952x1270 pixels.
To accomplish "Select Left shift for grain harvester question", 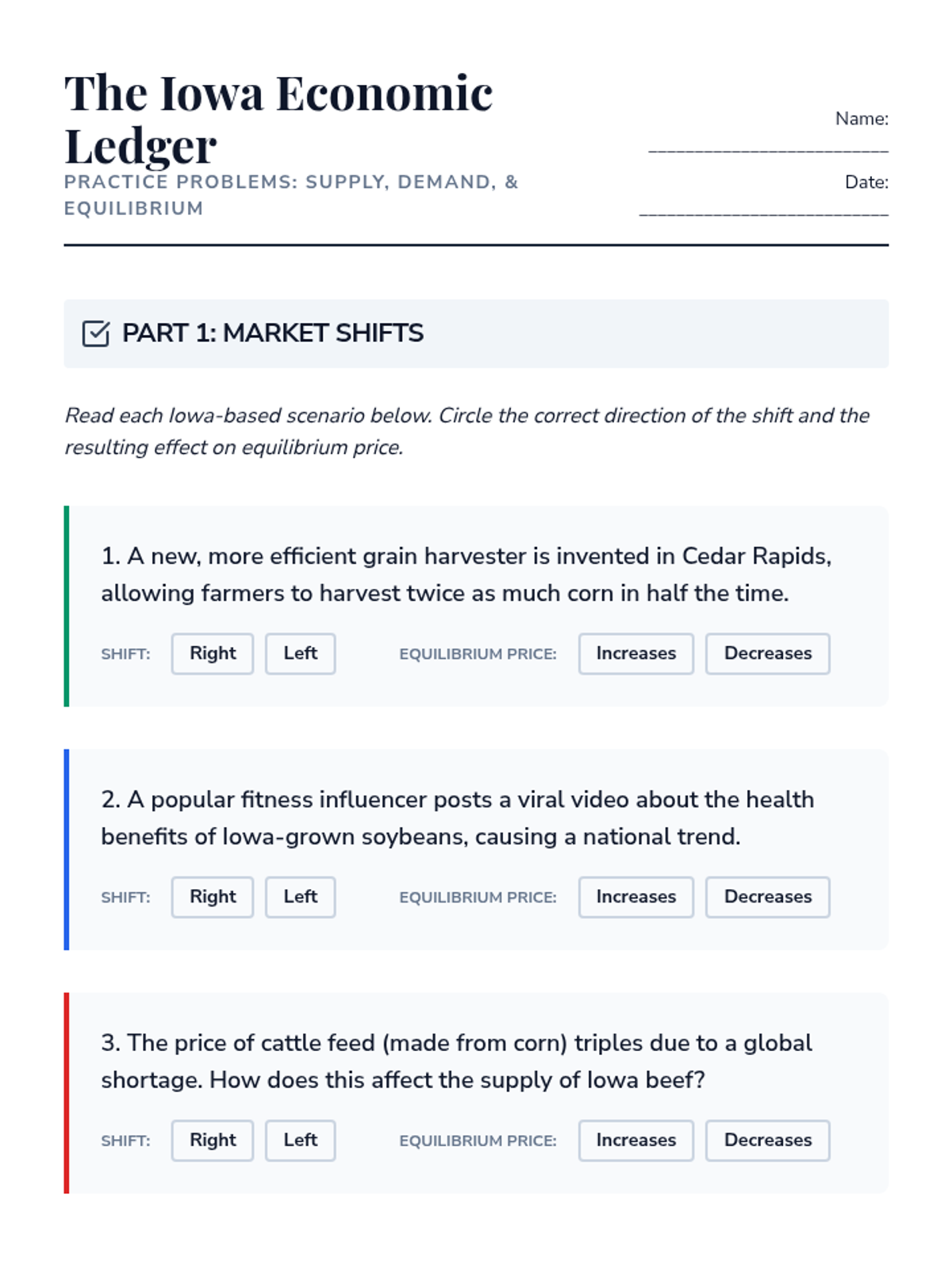I will tap(300, 653).
